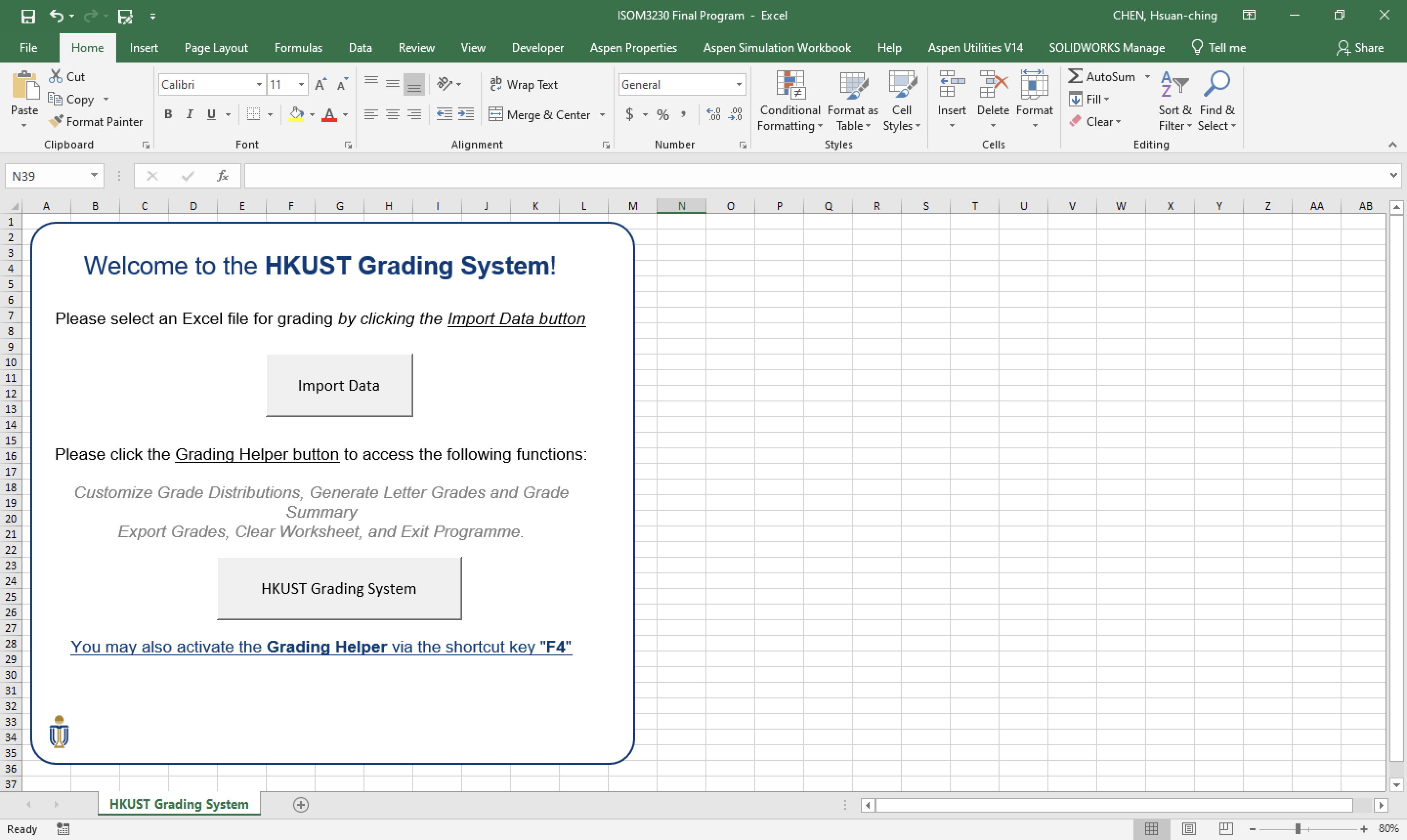Viewport: 1407px width, 840px height.
Task: Toggle underline formatting
Action: (x=210, y=114)
